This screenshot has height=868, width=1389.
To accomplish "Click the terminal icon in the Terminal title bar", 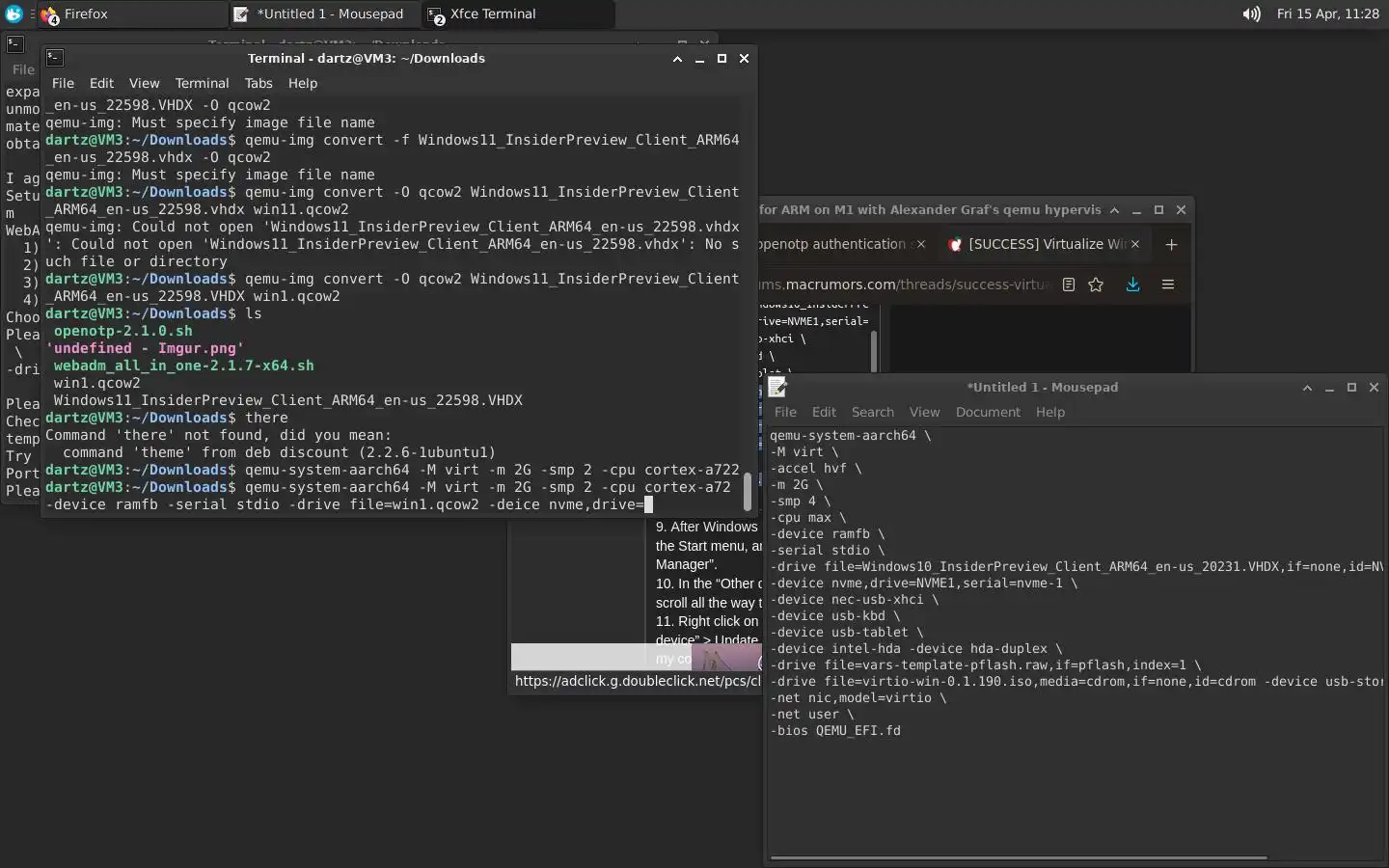I will 55,58.
